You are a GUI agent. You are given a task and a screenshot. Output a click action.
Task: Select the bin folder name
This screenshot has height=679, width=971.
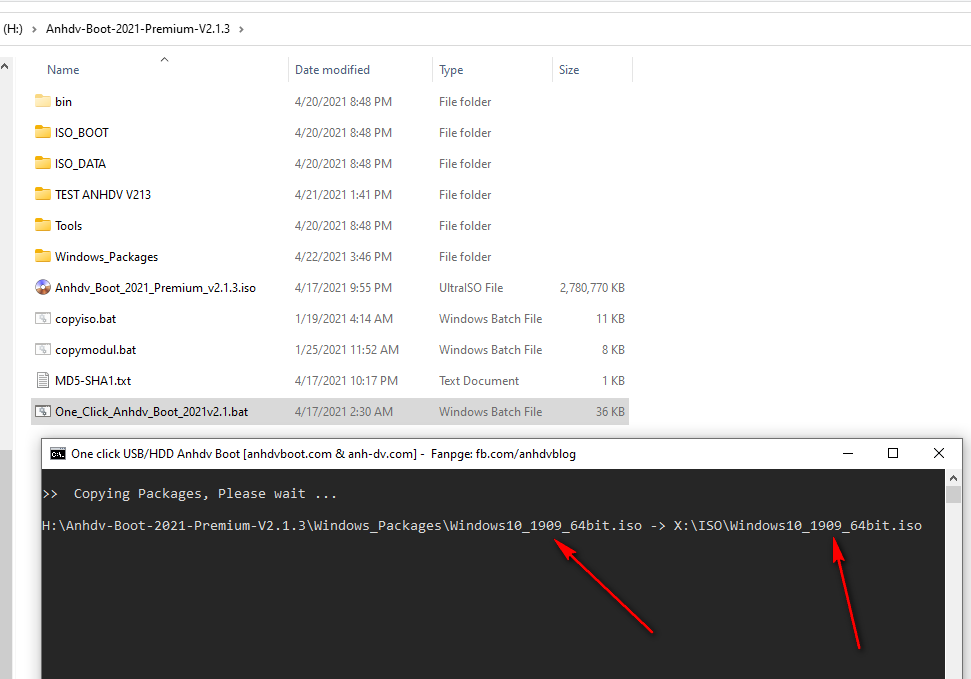click(63, 102)
